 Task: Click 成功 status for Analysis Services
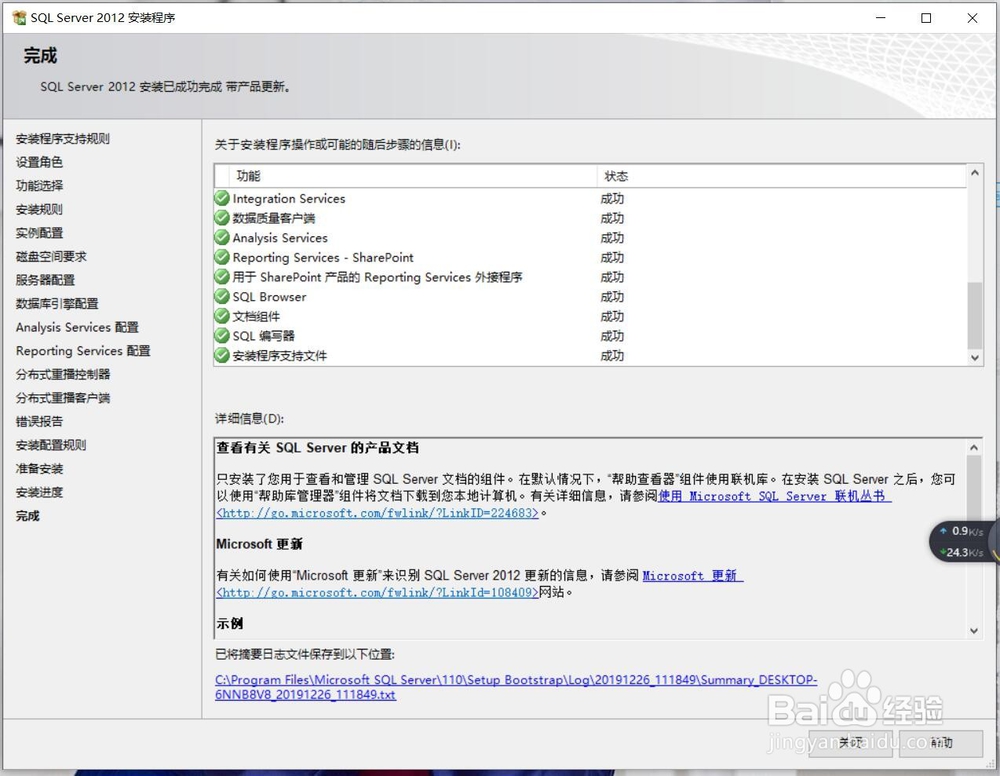pos(612,238)
